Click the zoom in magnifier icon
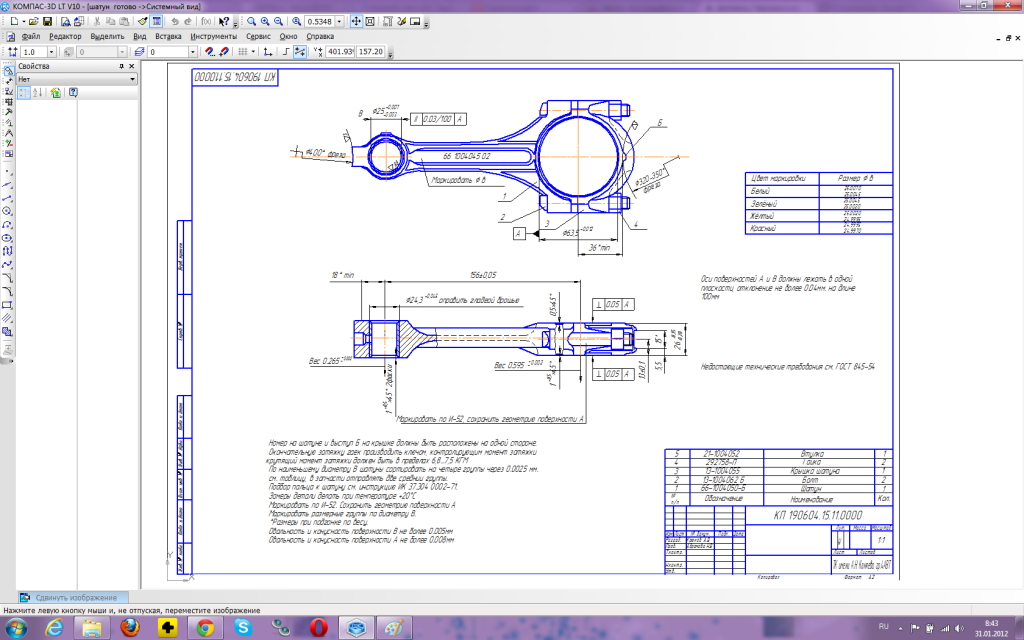1024x640 pixels. (264, 22)
